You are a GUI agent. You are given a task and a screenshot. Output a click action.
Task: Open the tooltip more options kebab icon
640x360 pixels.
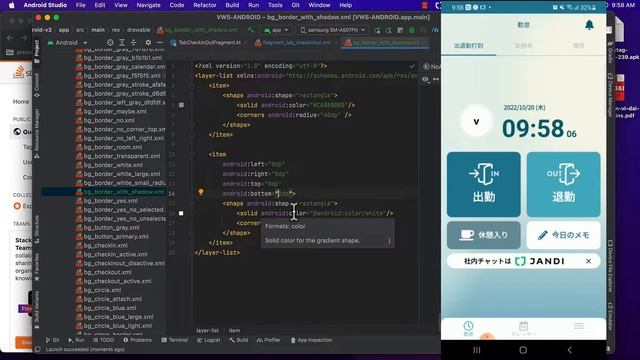(389, 241)
